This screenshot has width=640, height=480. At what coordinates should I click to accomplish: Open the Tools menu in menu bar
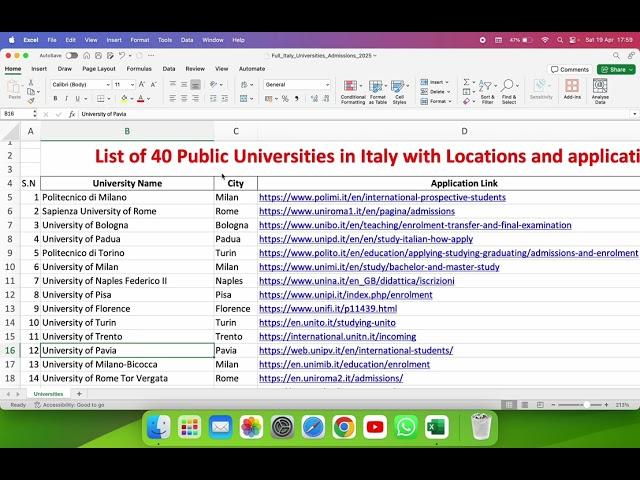tap(165, 40)
